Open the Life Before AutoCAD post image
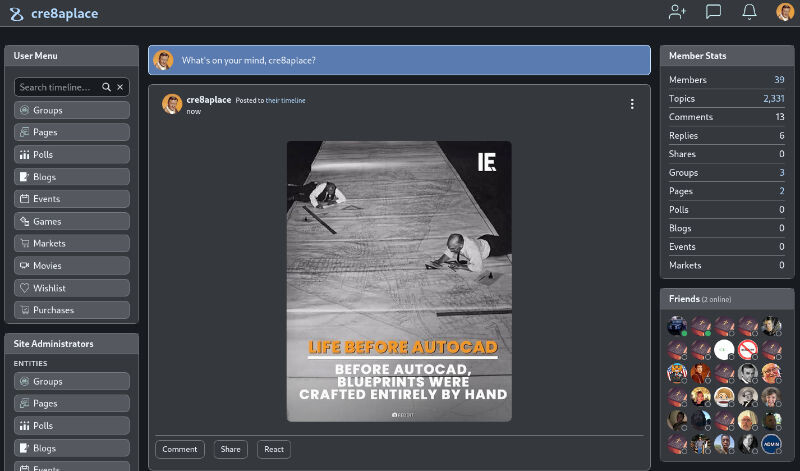800x471 pixels. pos(399,281)
